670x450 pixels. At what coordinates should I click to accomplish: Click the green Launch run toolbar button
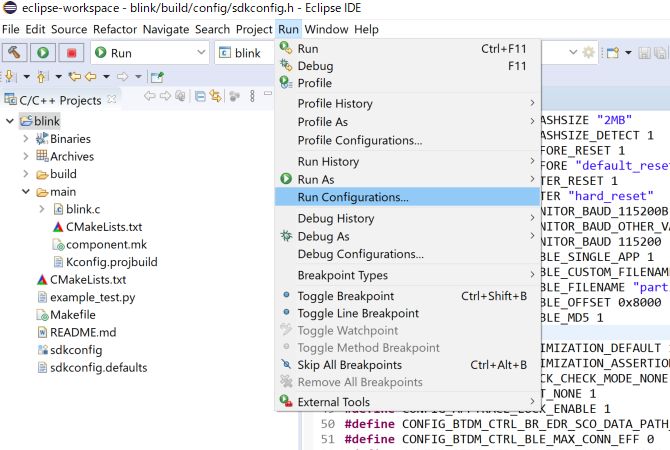coord(43,53)
